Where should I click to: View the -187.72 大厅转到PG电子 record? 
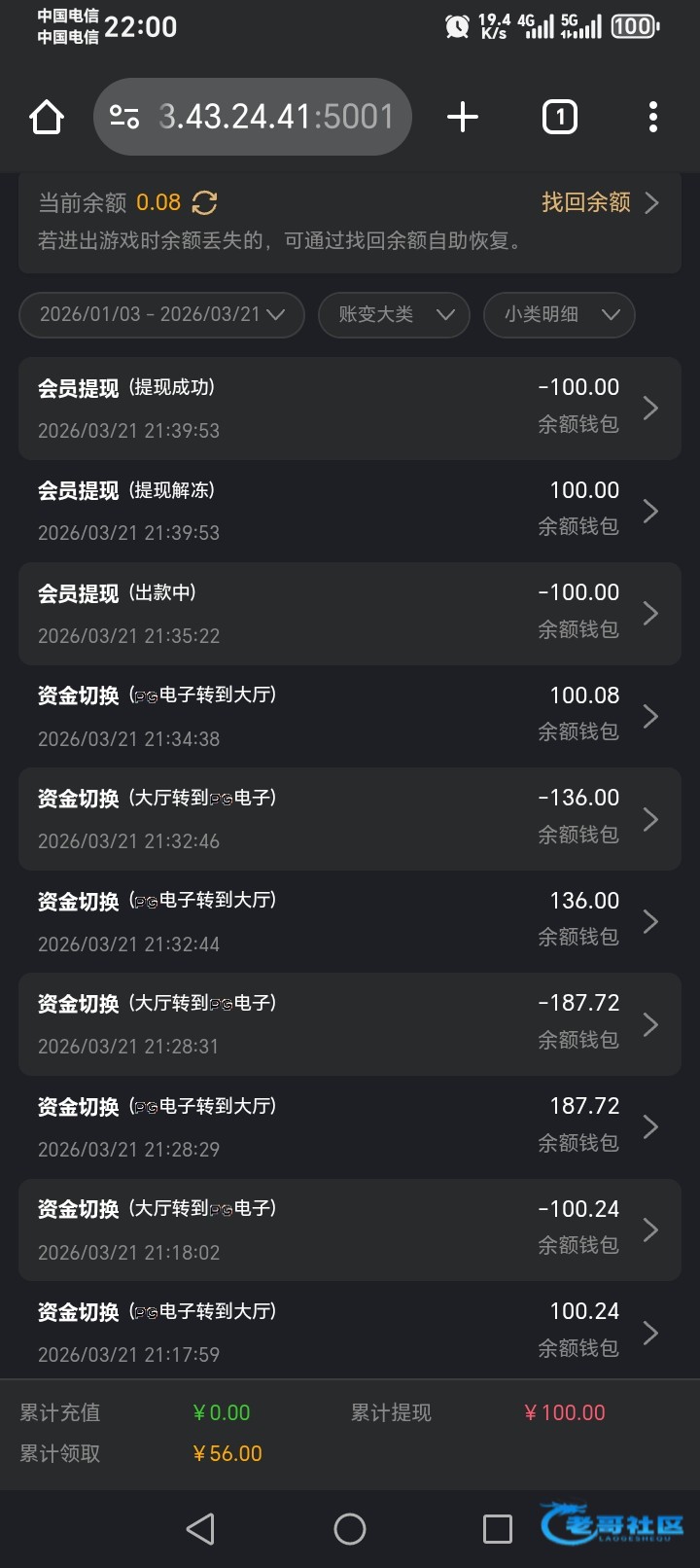click(349, 1024)
